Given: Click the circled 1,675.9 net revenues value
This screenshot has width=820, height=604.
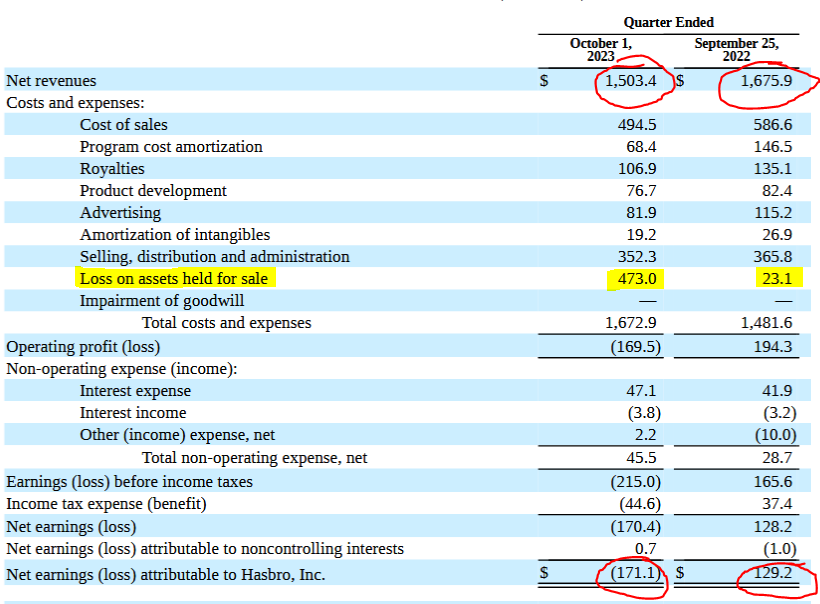Looking at the screenshot, I should pos(766,81).
